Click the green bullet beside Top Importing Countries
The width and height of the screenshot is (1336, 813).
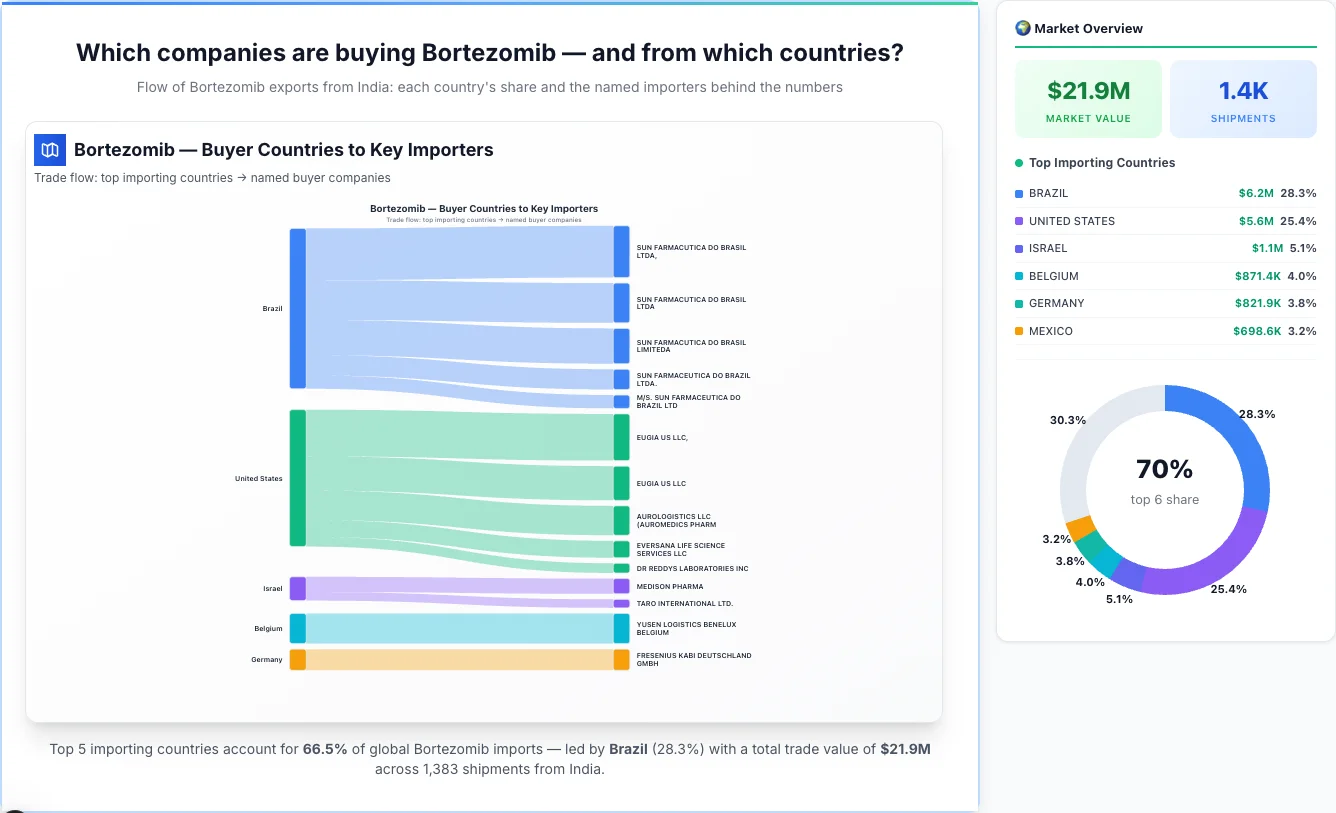tap(1017, 163)
